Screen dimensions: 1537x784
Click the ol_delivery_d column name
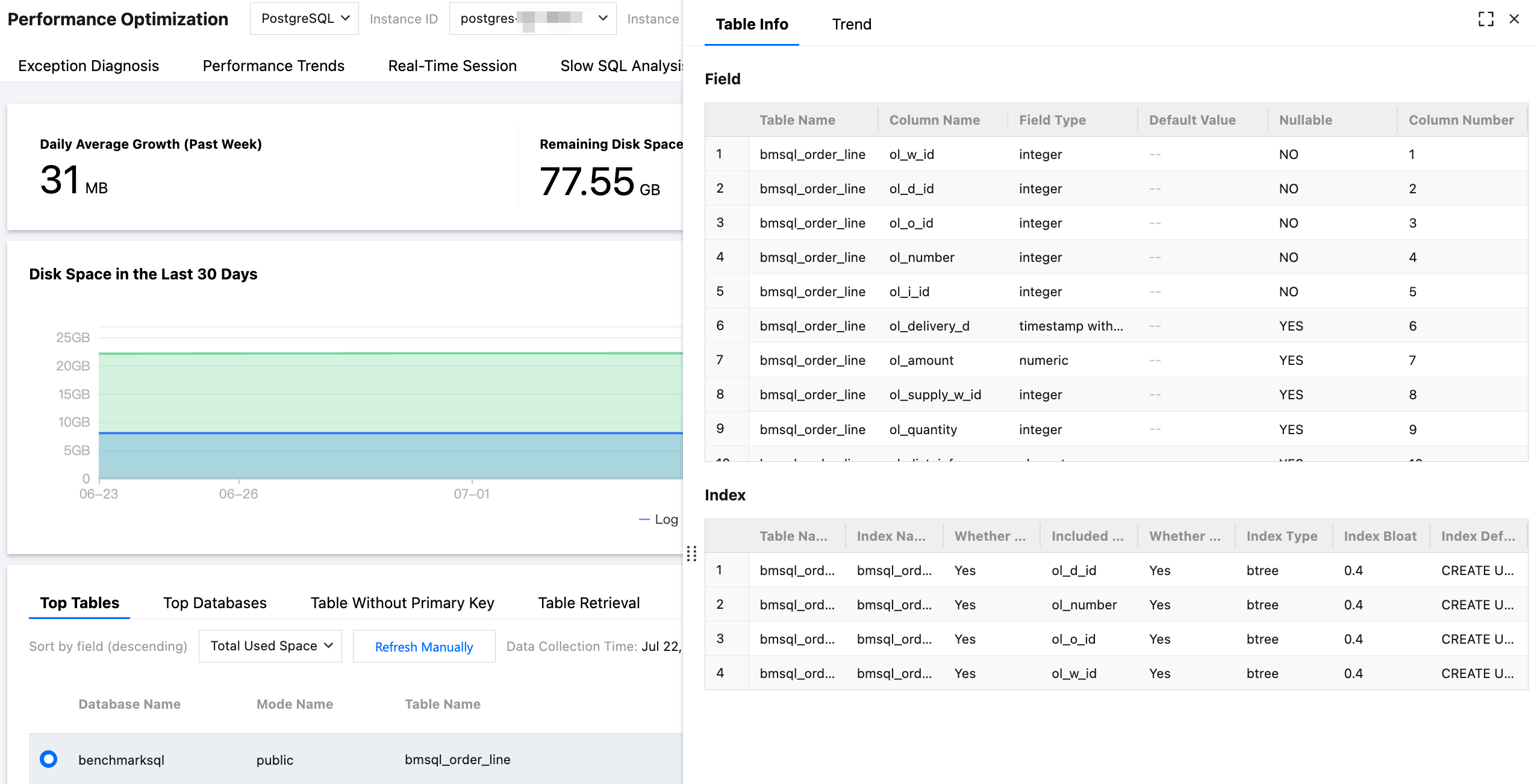pos(929,326)
